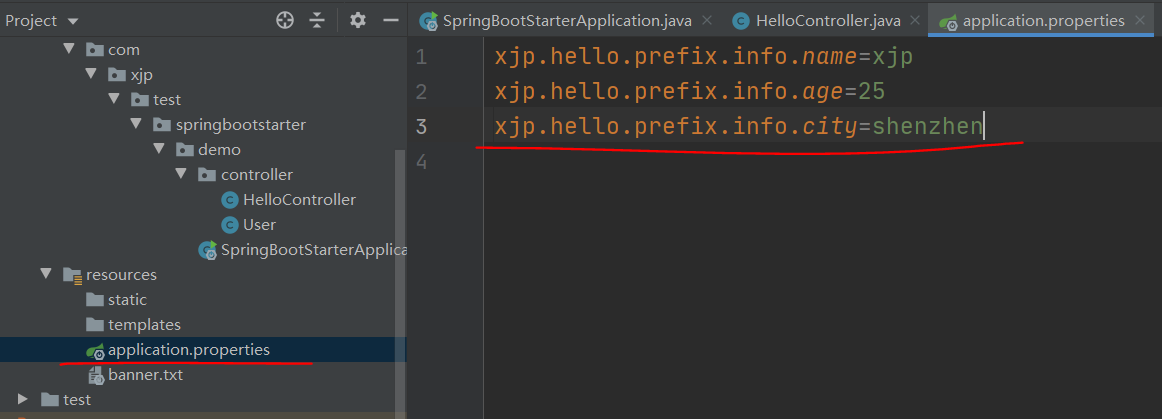This screenshot has height=419, width=1162.
Task: Select the xjp package folder icon
Action: [x=117, y=75]
